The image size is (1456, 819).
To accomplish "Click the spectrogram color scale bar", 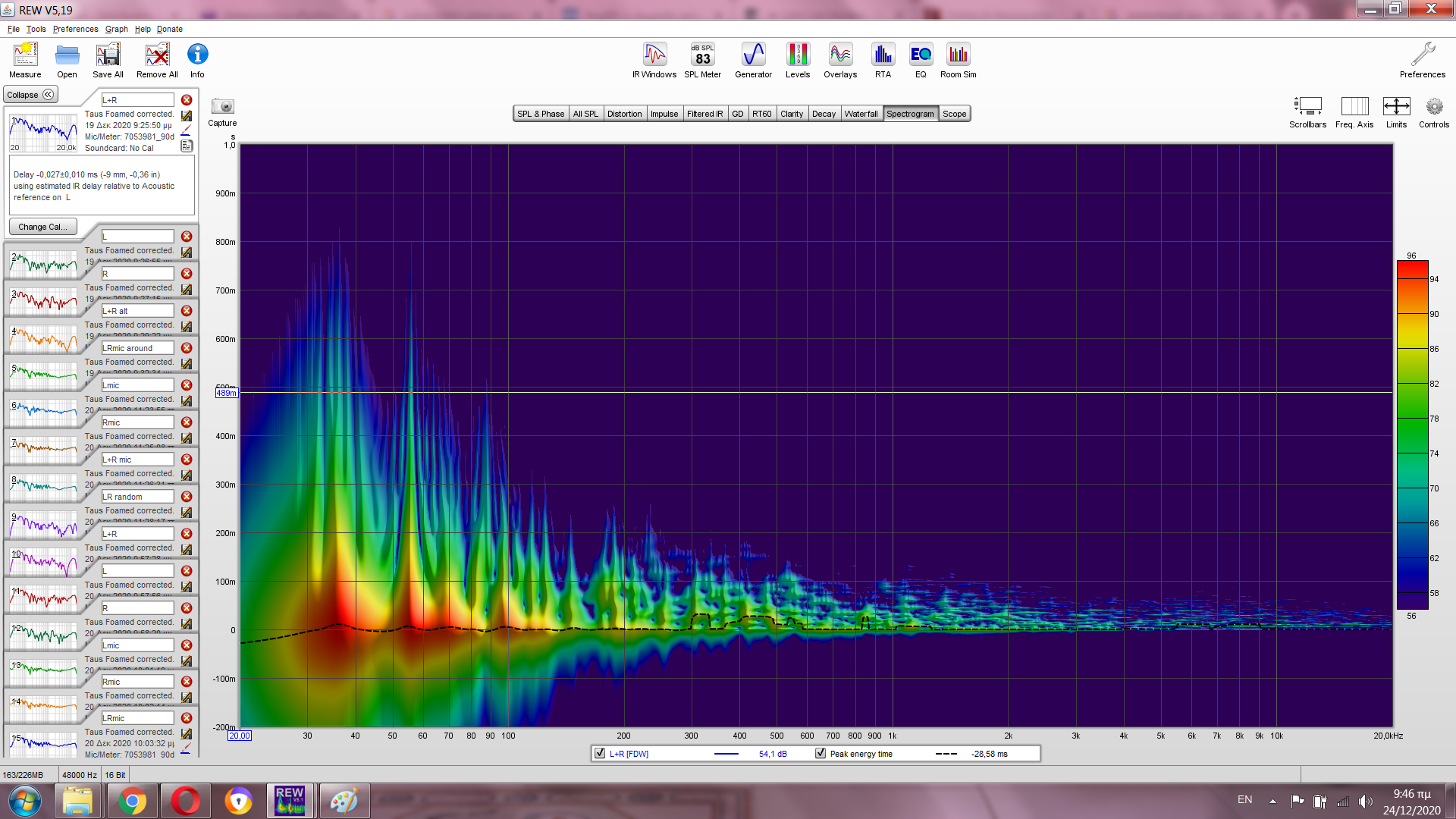I will 1412,435.
